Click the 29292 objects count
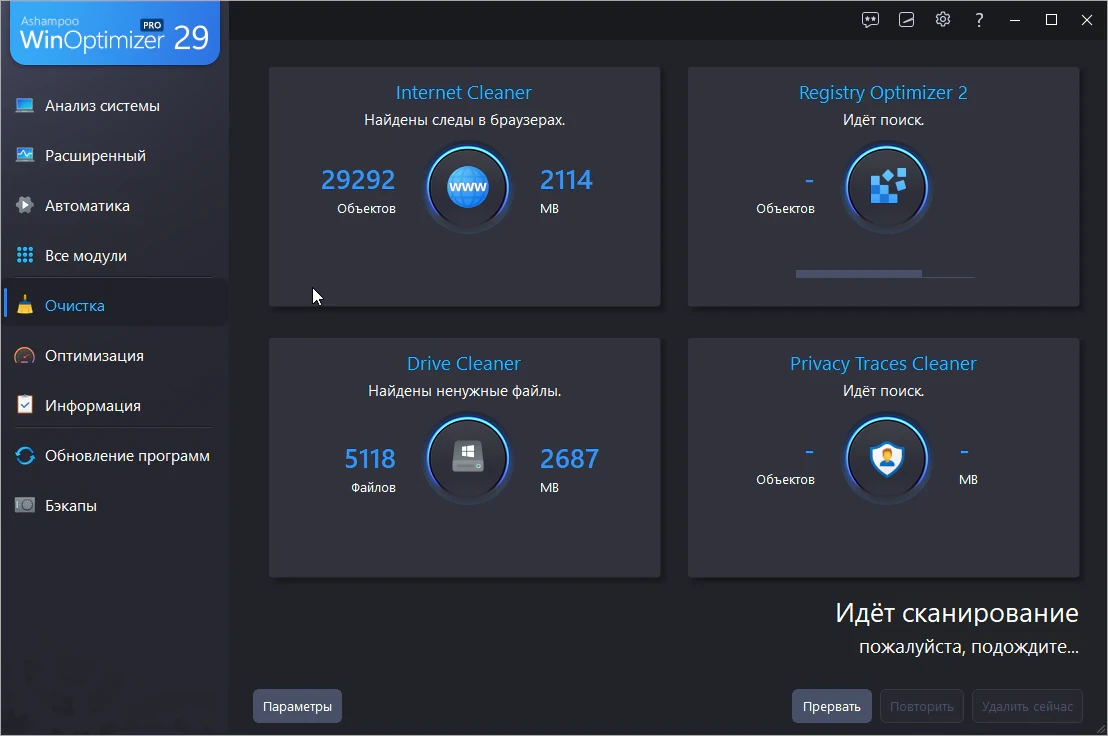Viewport: 1108px width, 736px height. click(358, 179)
